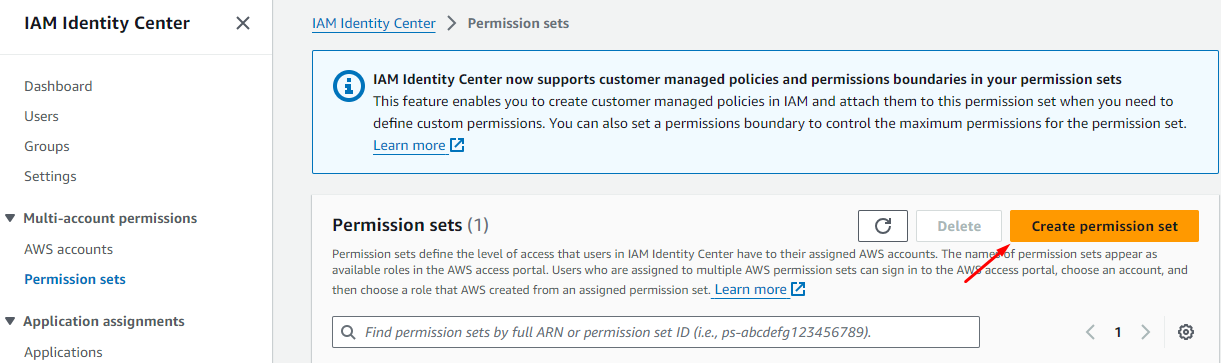This screenshot has width=1221, height=363.
Task: Open table preferences gear icon
Action: [1186, 332]
